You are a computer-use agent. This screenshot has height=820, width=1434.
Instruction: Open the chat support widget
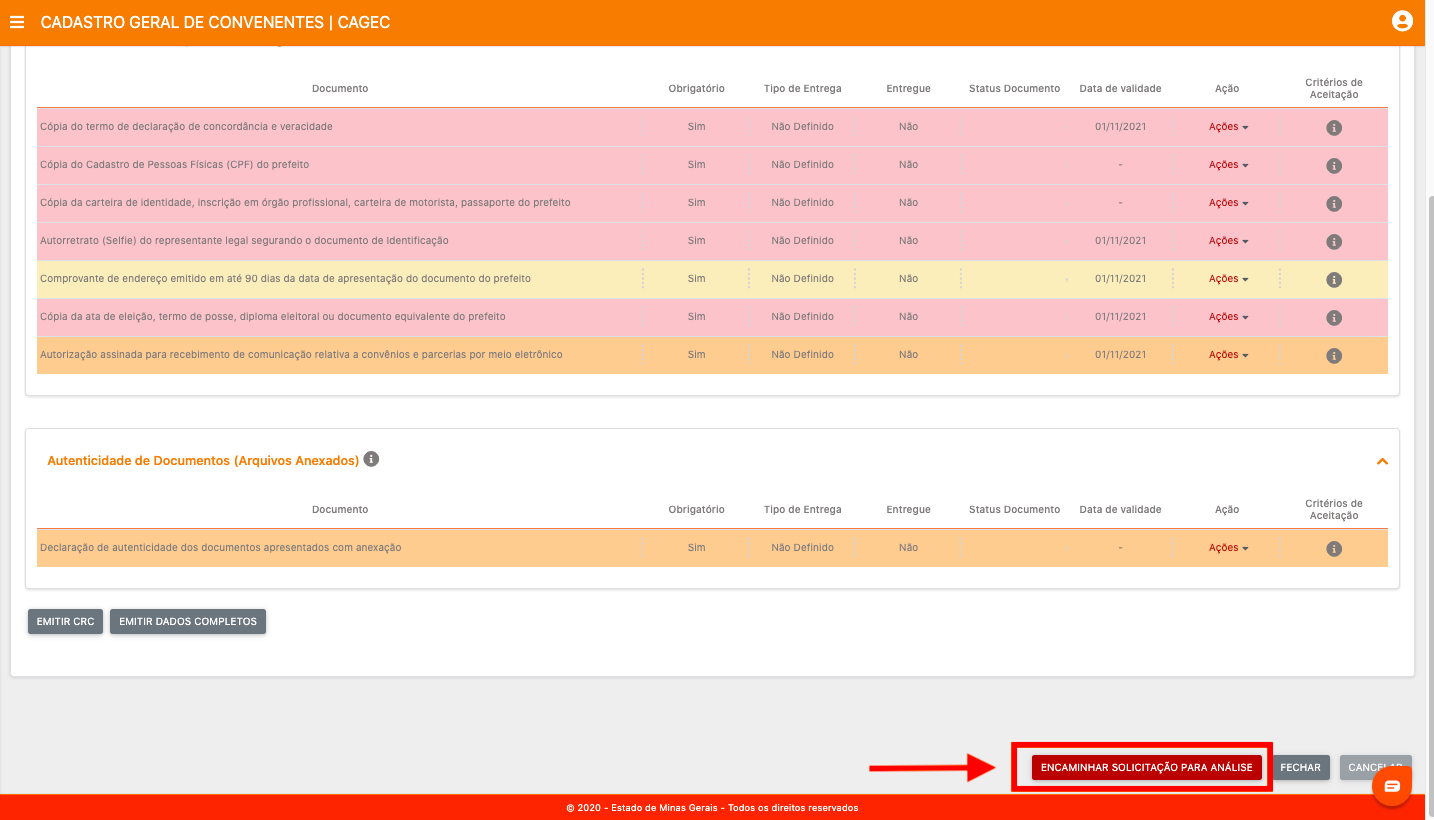point(1391,786)
